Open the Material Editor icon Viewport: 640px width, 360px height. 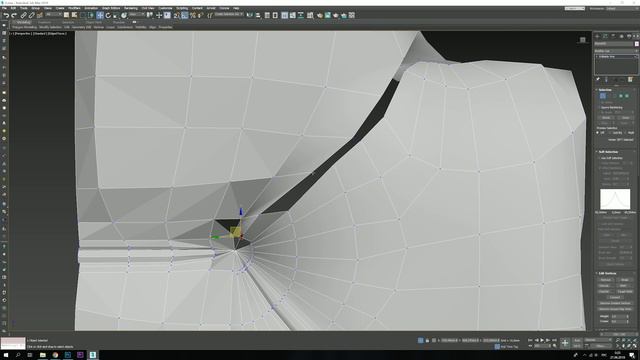[310, 15]
